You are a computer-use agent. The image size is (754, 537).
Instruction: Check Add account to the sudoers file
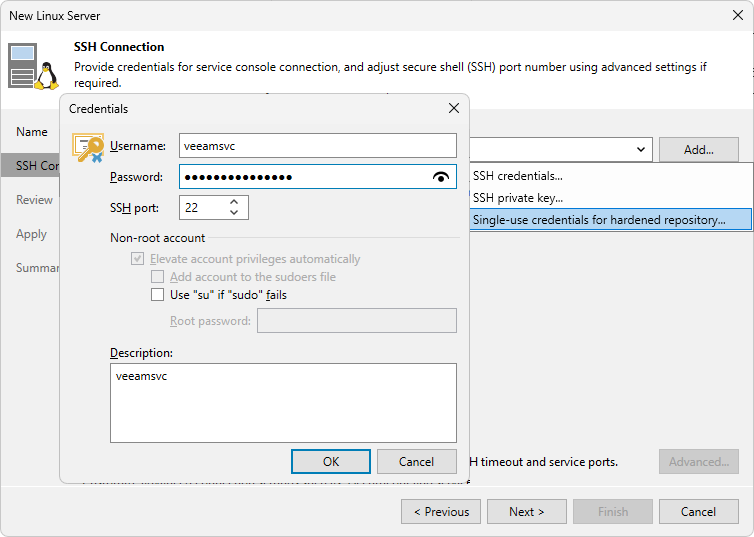pos(157,277)
